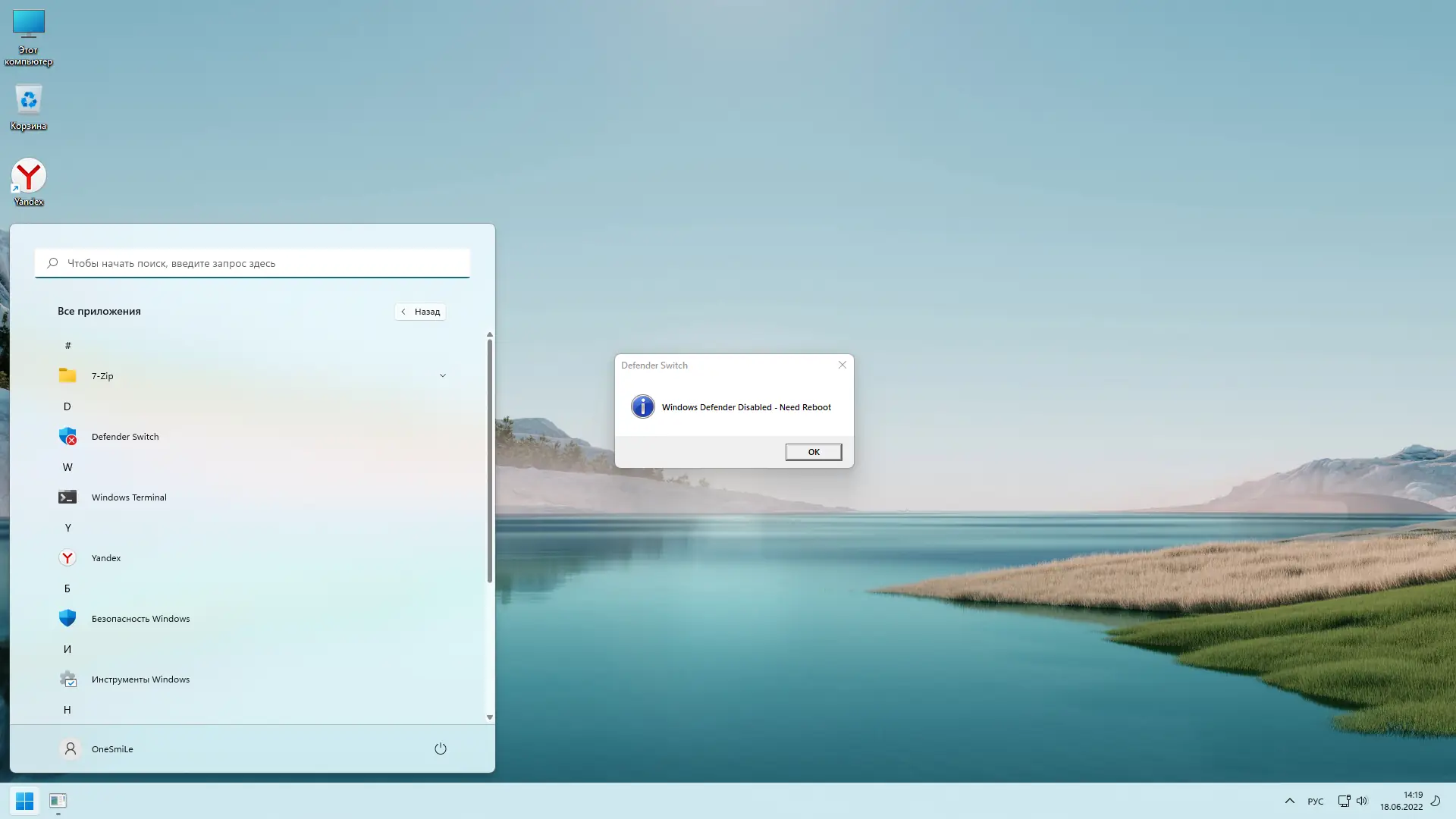Show hidden icons in the system tray

click(1290, 801)
